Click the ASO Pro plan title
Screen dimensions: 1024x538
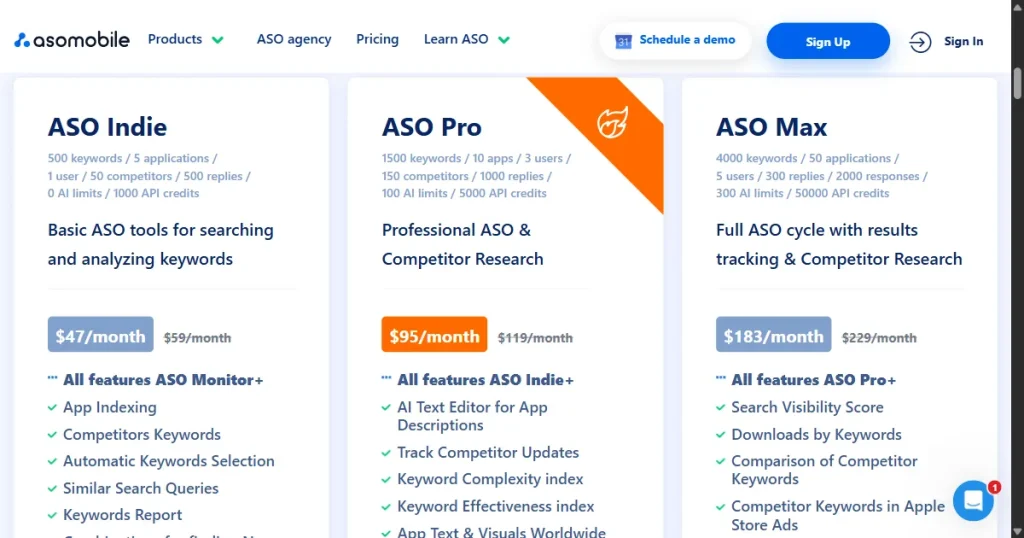coord(432,127)
